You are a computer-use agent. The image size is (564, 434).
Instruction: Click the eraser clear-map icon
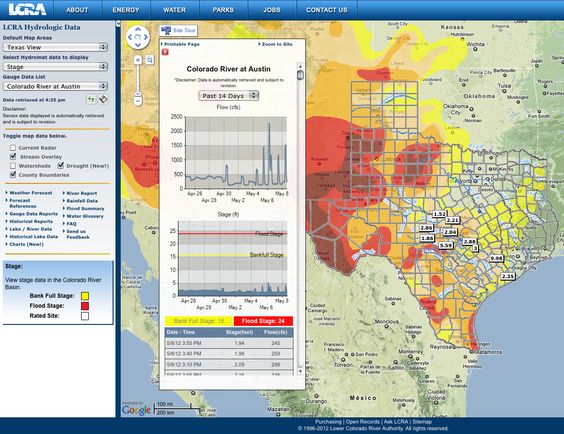[x=104, y=99]
